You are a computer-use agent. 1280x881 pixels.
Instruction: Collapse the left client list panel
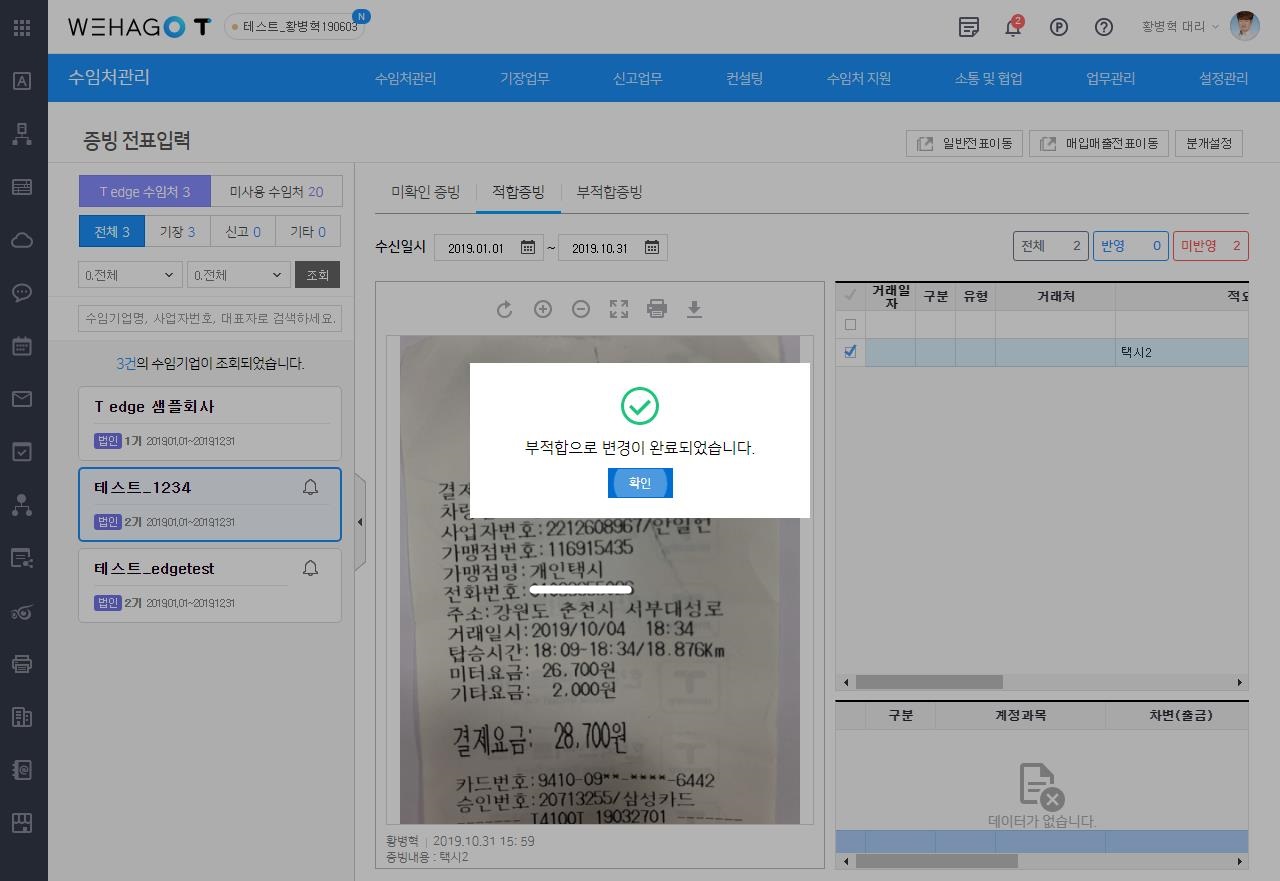(x=360, y=522)
